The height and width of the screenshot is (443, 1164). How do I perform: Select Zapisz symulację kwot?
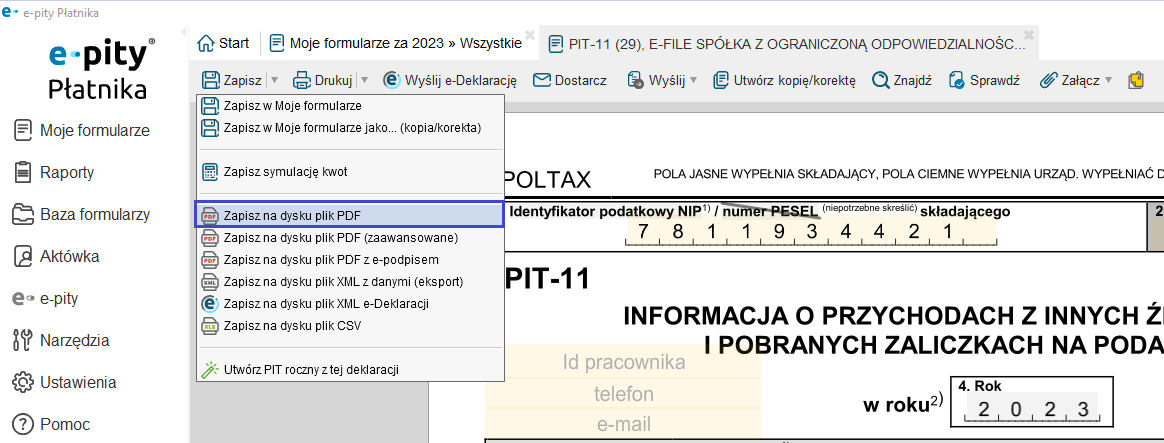[350, 171]
